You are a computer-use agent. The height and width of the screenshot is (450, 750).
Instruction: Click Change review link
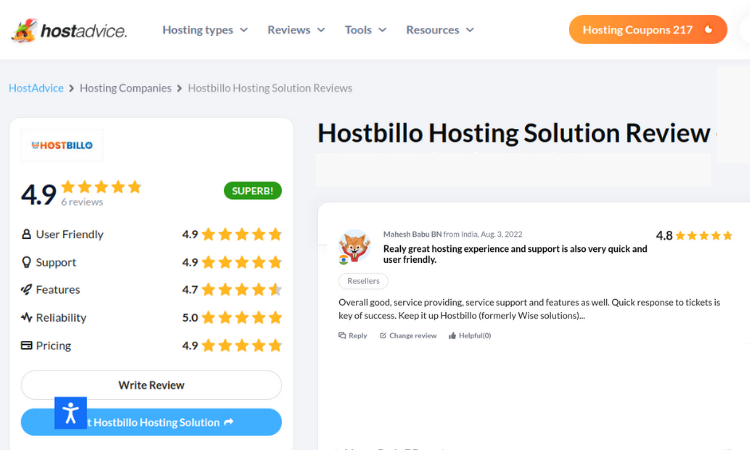coord(408,336)
